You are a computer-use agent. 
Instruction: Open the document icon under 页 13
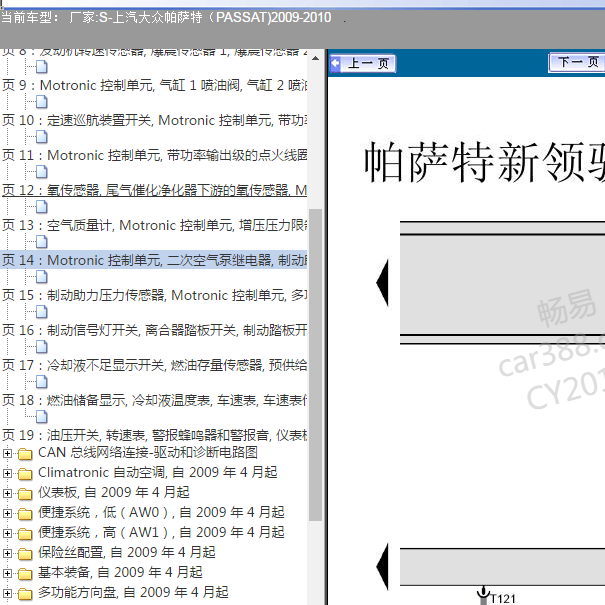41,242
